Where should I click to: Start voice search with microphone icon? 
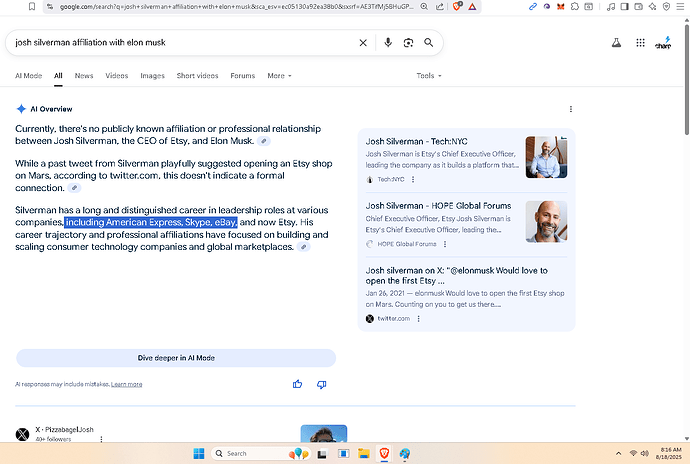click(388, 42)
